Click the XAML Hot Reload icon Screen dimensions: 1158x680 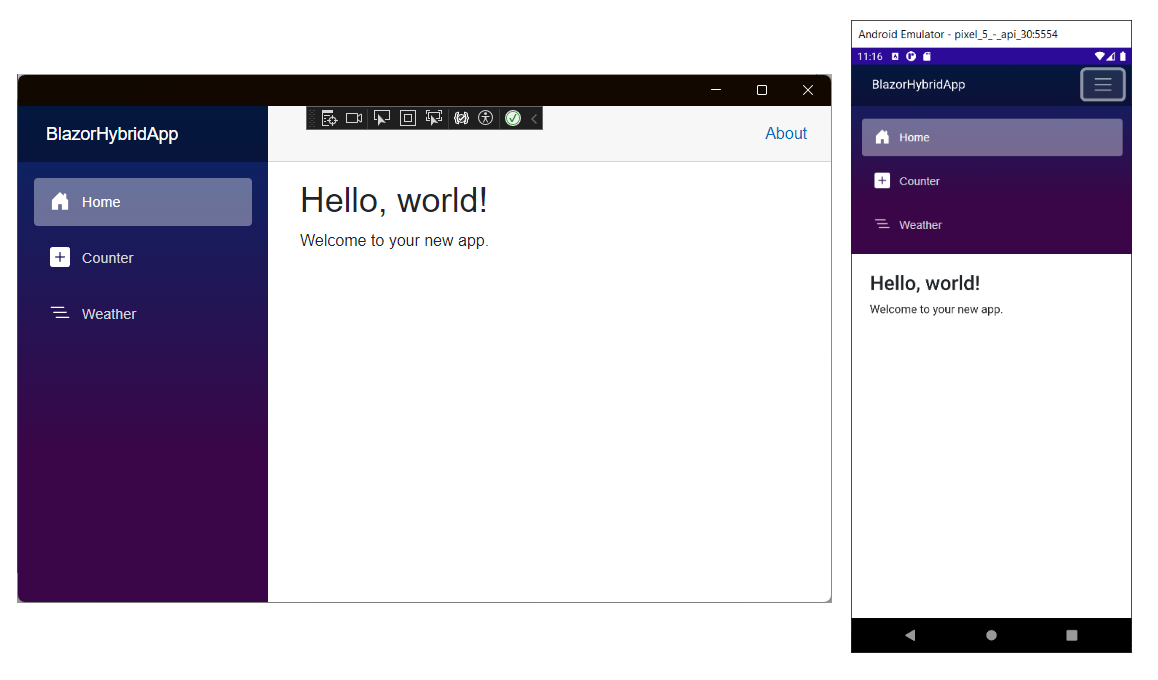tap(461, 117)
